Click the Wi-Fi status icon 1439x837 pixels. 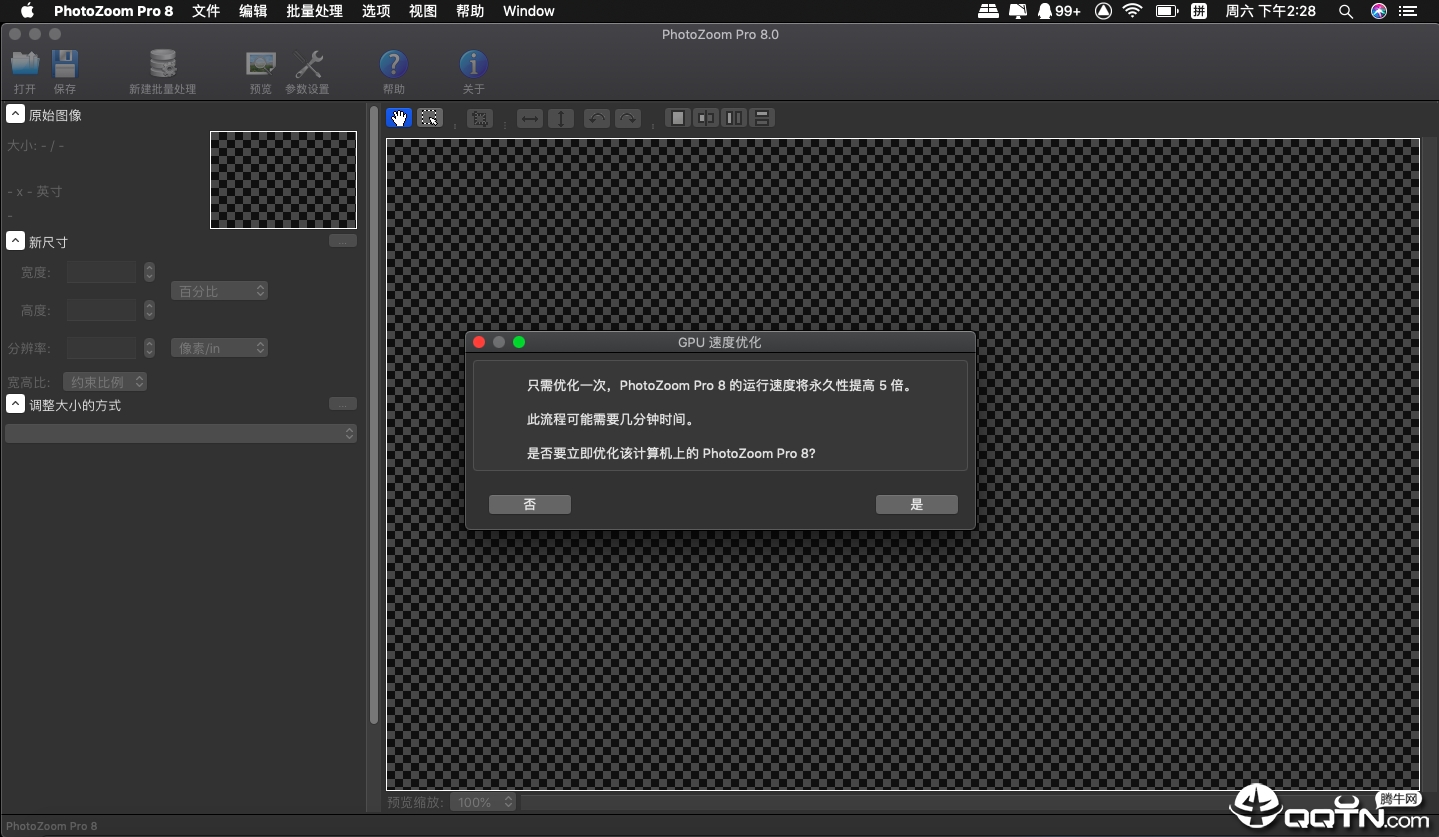pyautogui.click(x=1132, y=11)
